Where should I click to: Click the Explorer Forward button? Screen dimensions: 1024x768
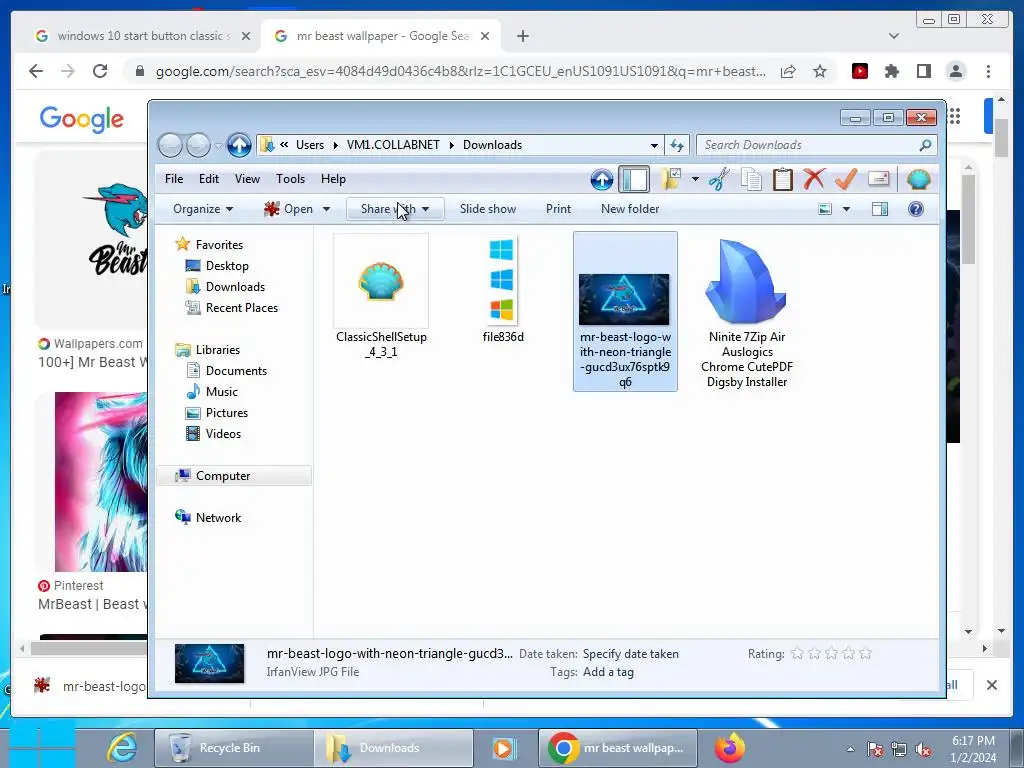tap(198, 145)
